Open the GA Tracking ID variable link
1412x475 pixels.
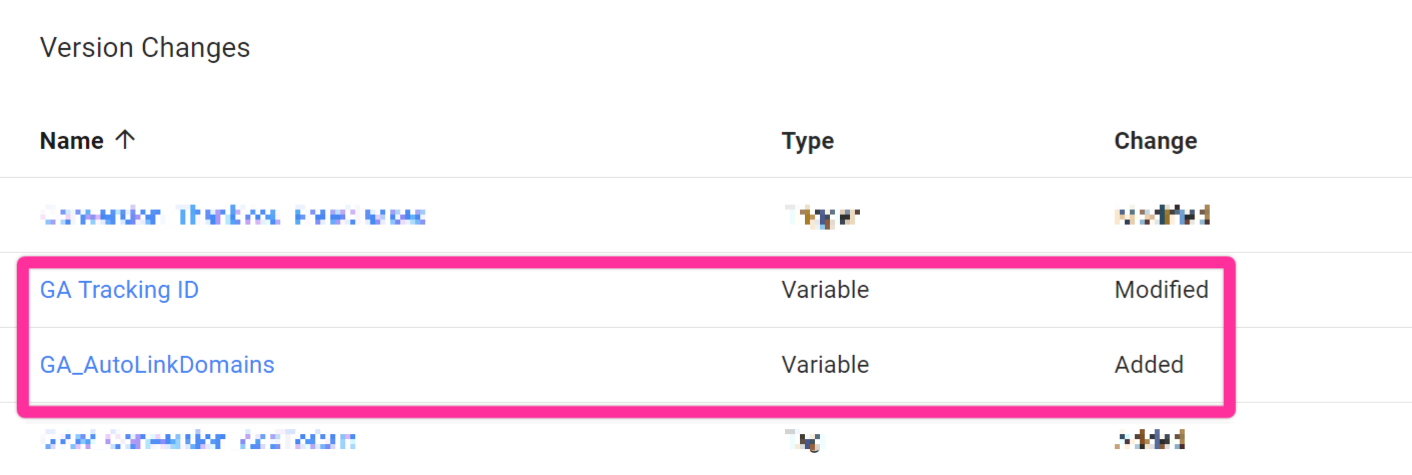[119, 290]
